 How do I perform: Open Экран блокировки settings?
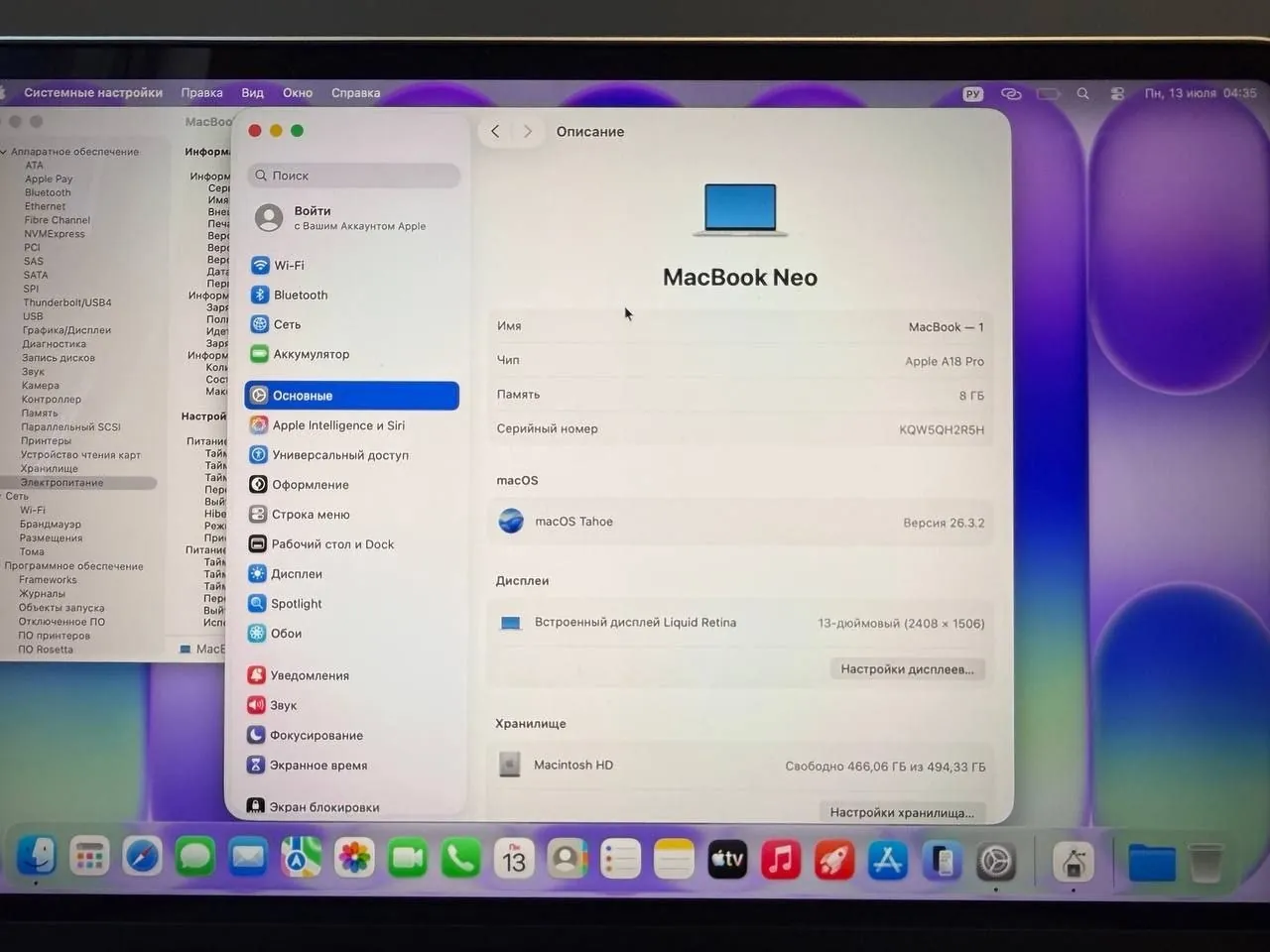[352, 806]
